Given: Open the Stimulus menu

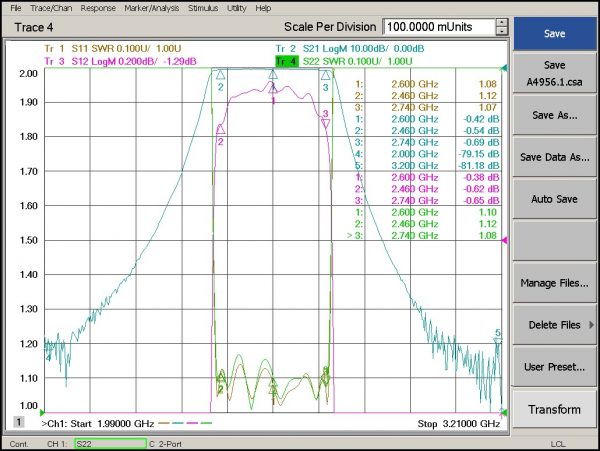Looking at the screenshot, I should 205,7.
